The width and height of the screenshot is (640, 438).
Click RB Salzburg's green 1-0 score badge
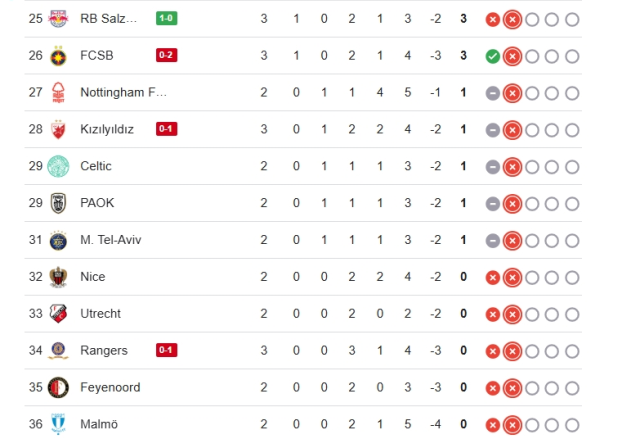click(x=167, y=19)
